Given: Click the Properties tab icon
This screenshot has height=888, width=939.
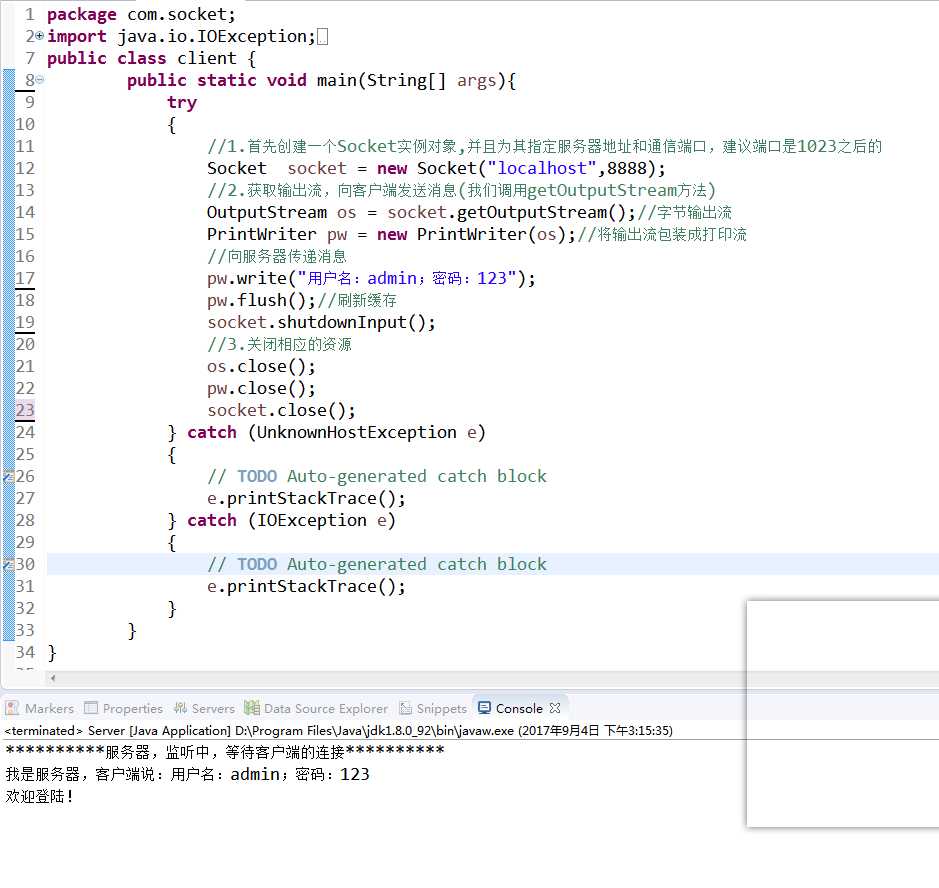Looking at the screenshot, I should click(91, 708).
